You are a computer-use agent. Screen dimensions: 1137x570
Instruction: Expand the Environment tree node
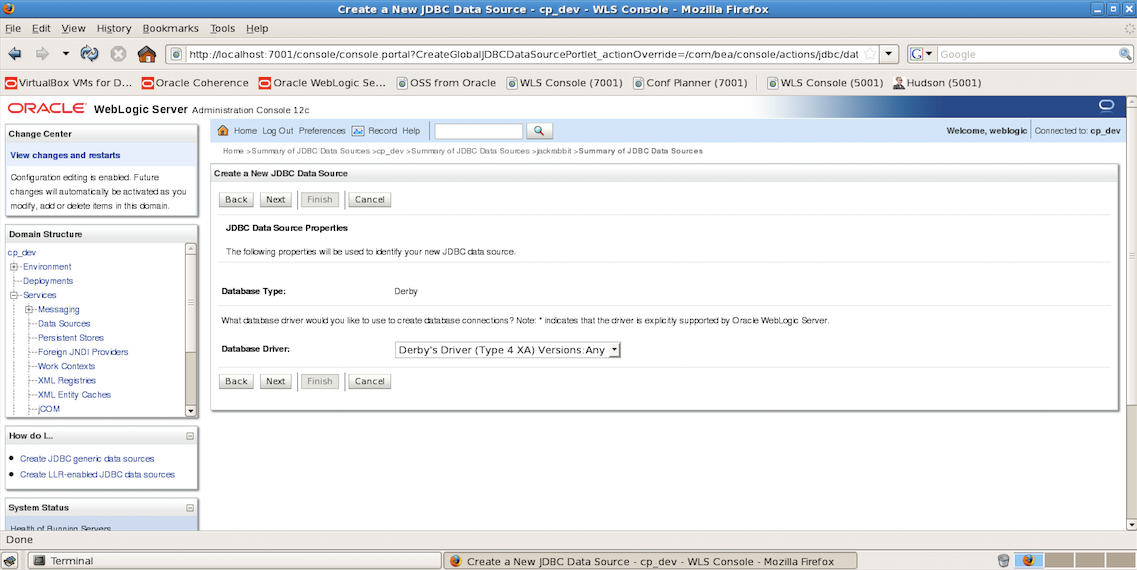point(15,267)
